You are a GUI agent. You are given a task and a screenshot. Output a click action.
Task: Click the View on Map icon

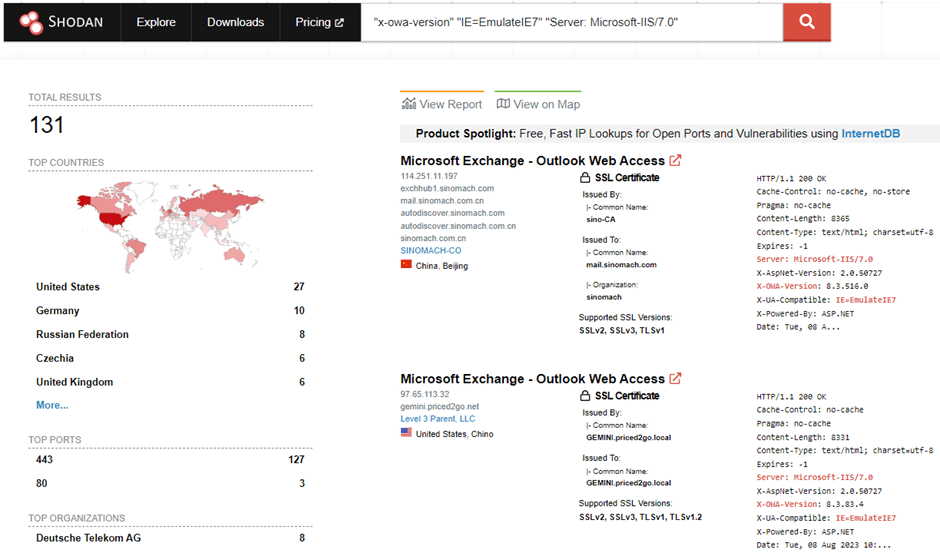(504, 104)
